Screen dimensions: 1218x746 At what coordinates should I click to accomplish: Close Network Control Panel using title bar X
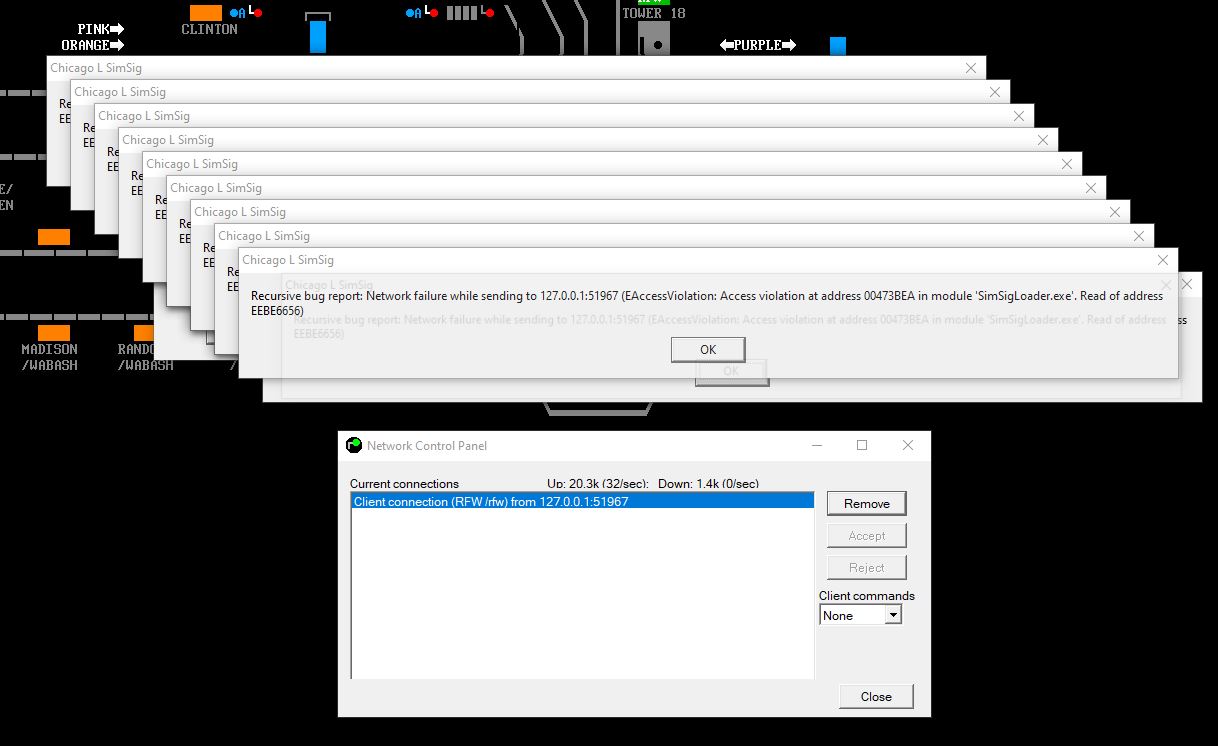coord(908,445)
